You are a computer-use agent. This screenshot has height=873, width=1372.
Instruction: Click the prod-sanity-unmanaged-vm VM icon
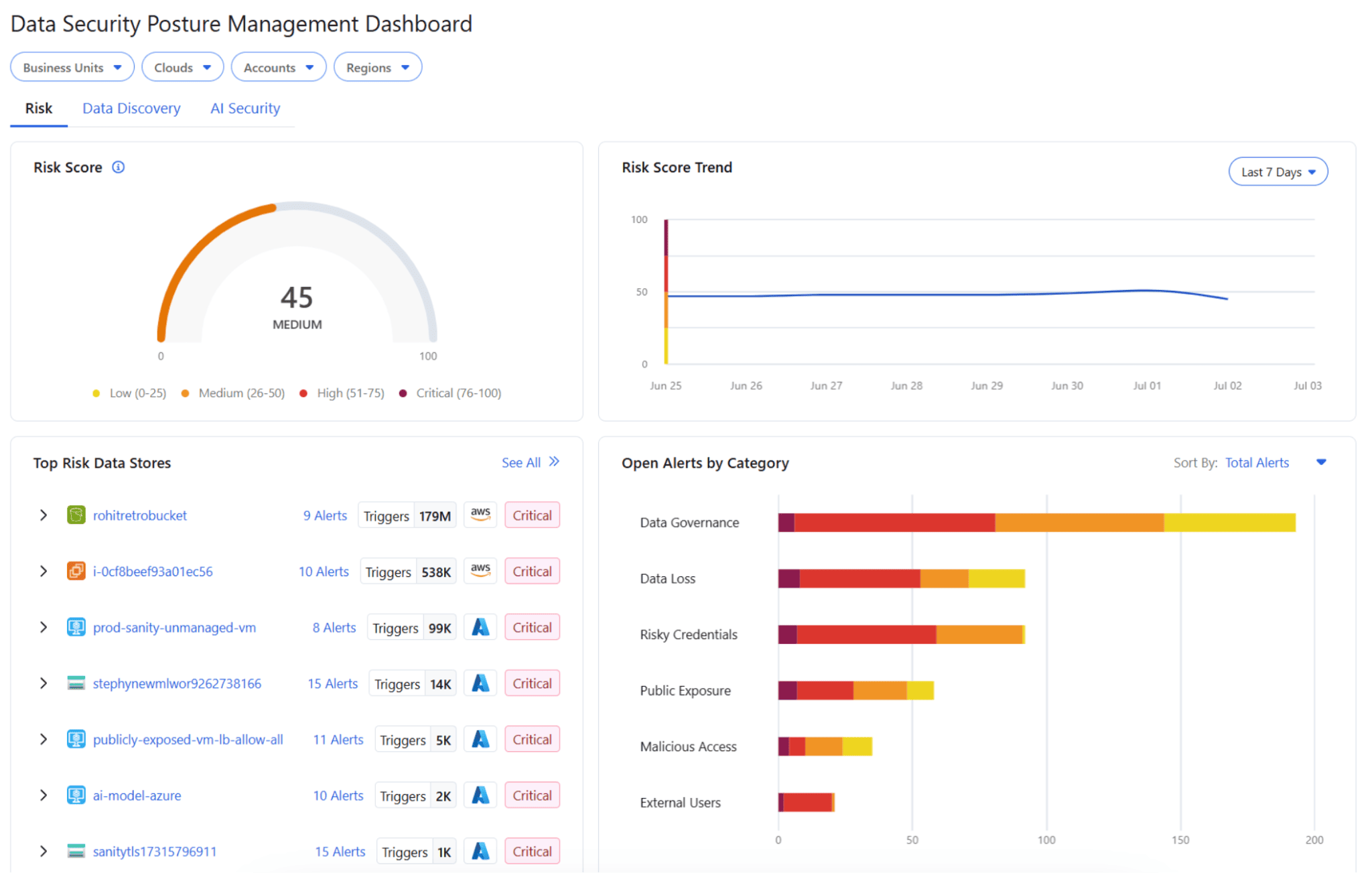76,627
